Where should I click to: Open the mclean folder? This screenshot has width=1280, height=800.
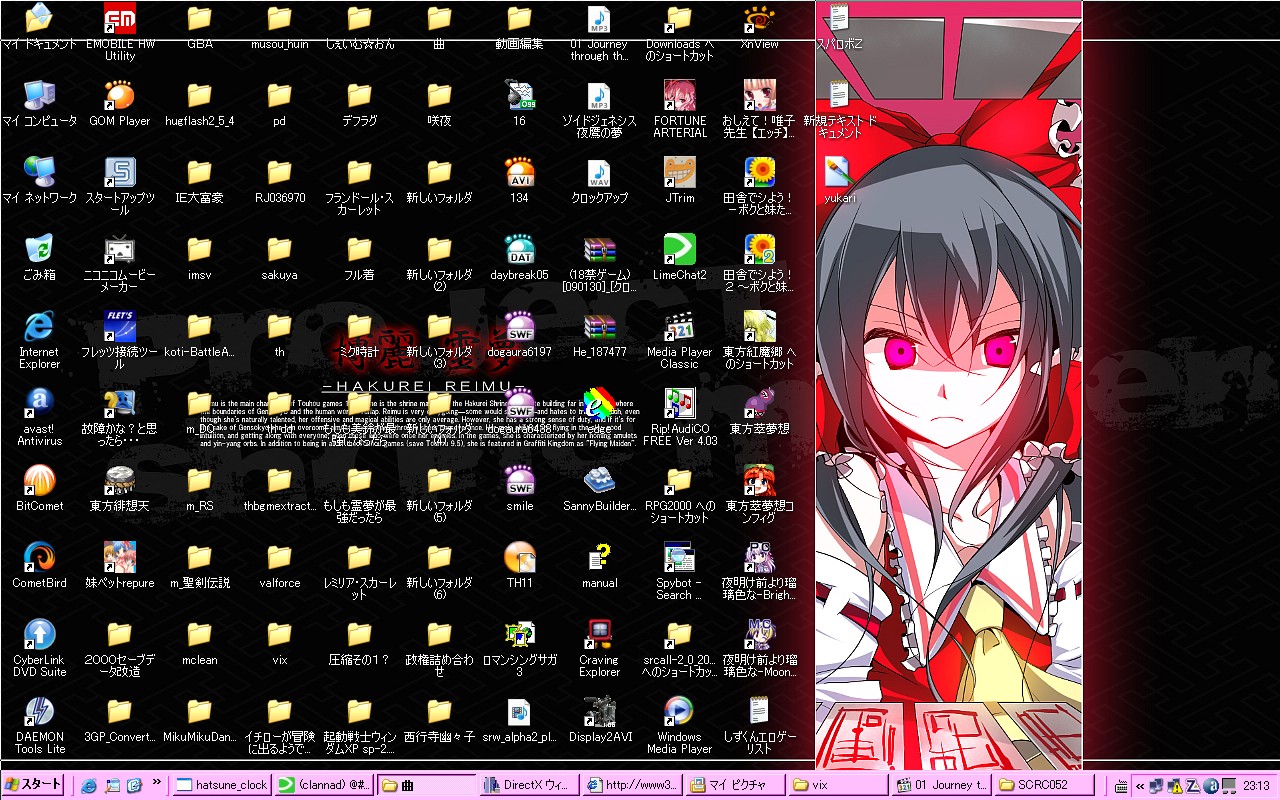(x=200, y=634)
